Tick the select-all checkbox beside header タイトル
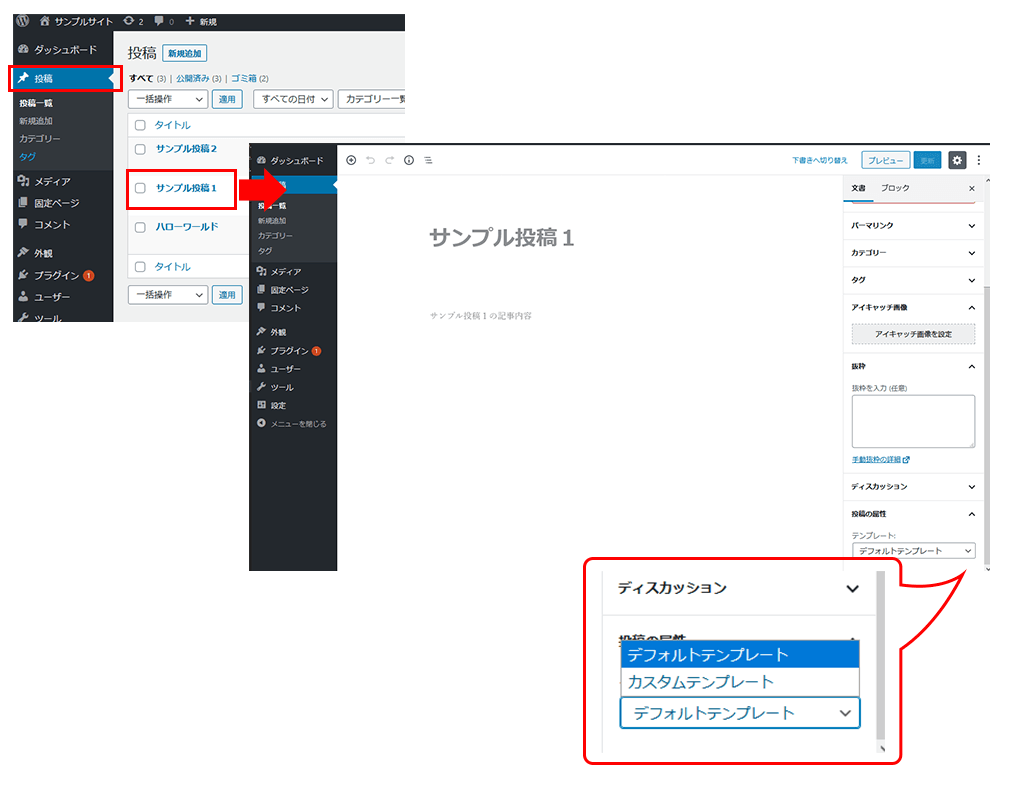This screenshot has height=800, width=1024. (x=140, y=125)
